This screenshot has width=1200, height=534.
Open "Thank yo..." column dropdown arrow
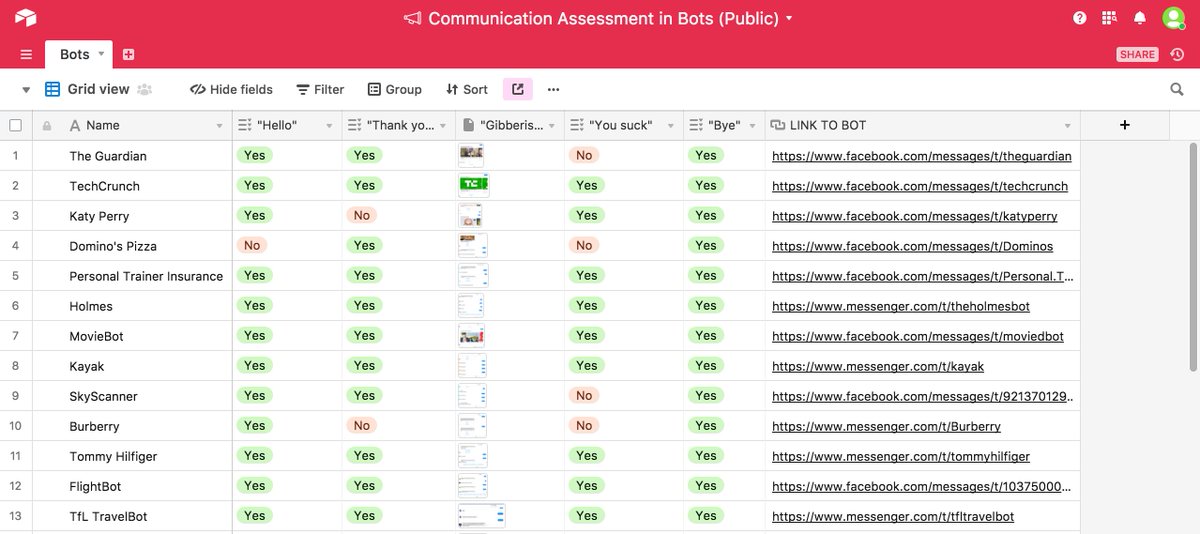click(x=443, y=126)
